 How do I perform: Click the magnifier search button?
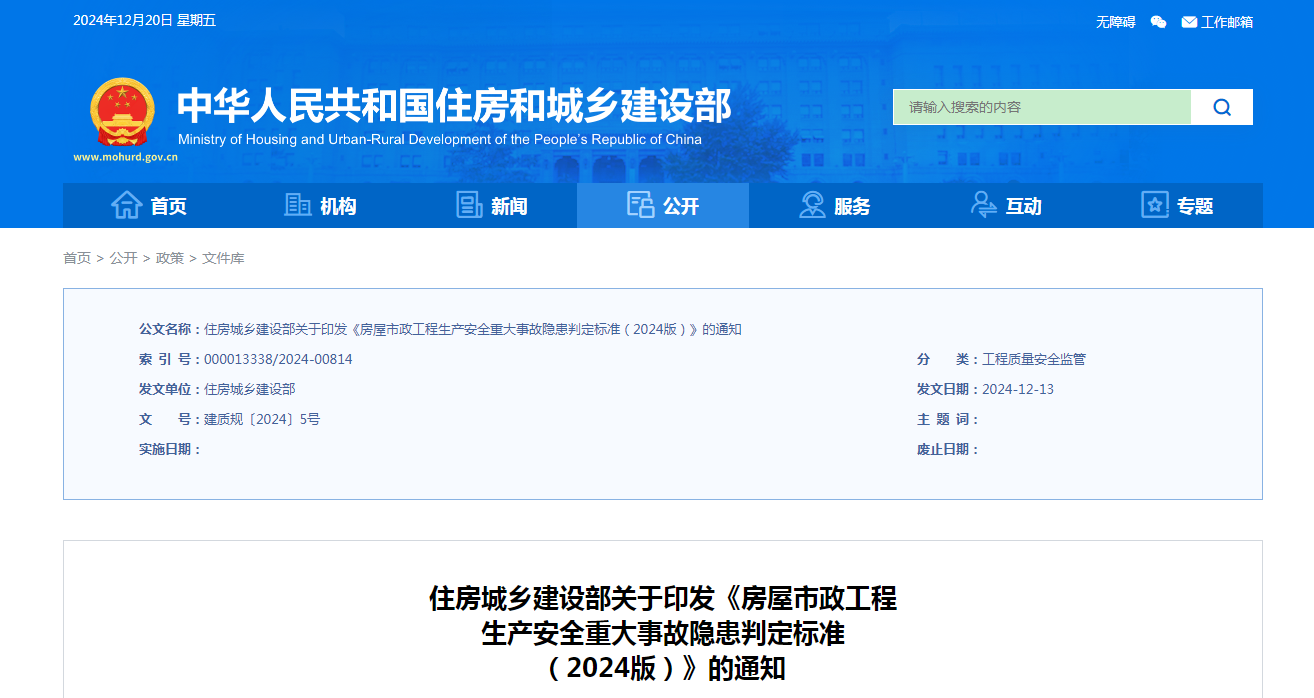tap(1221, 107)
